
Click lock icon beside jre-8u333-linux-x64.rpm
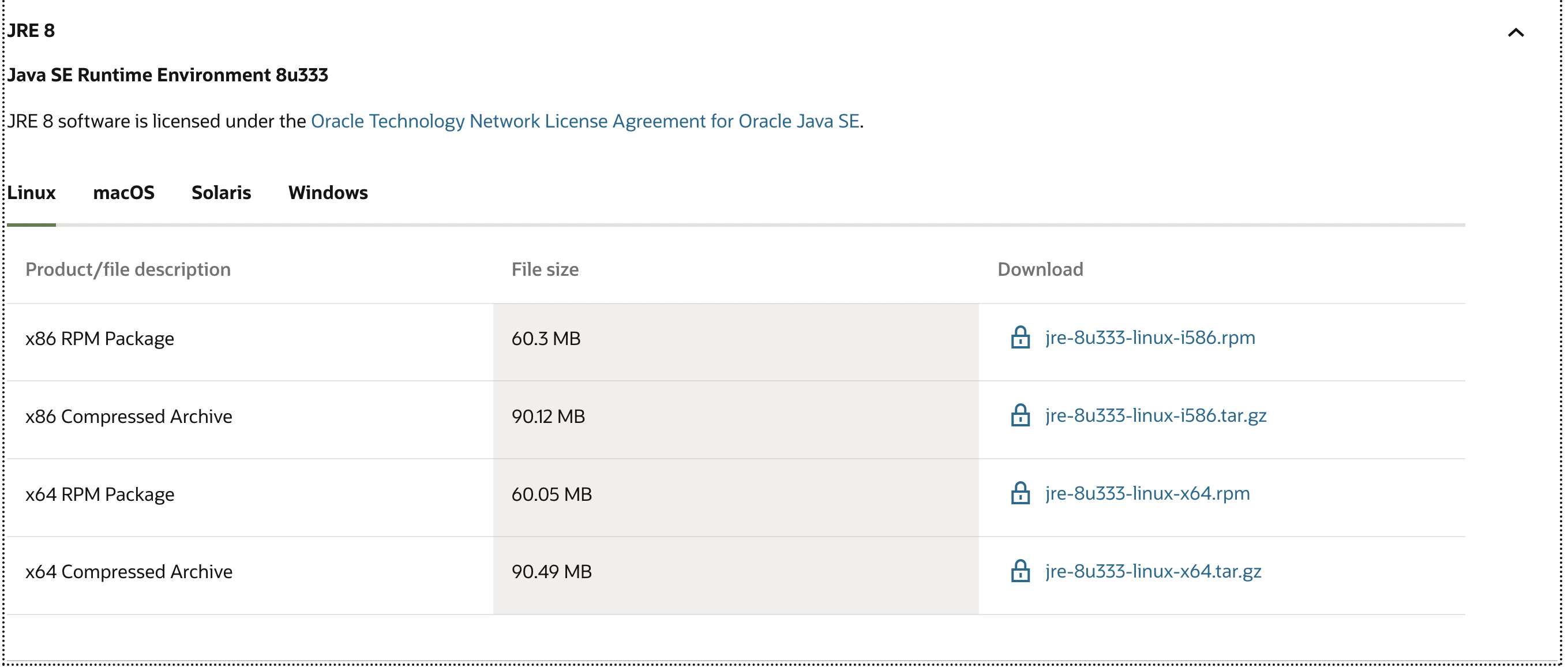1020,493
